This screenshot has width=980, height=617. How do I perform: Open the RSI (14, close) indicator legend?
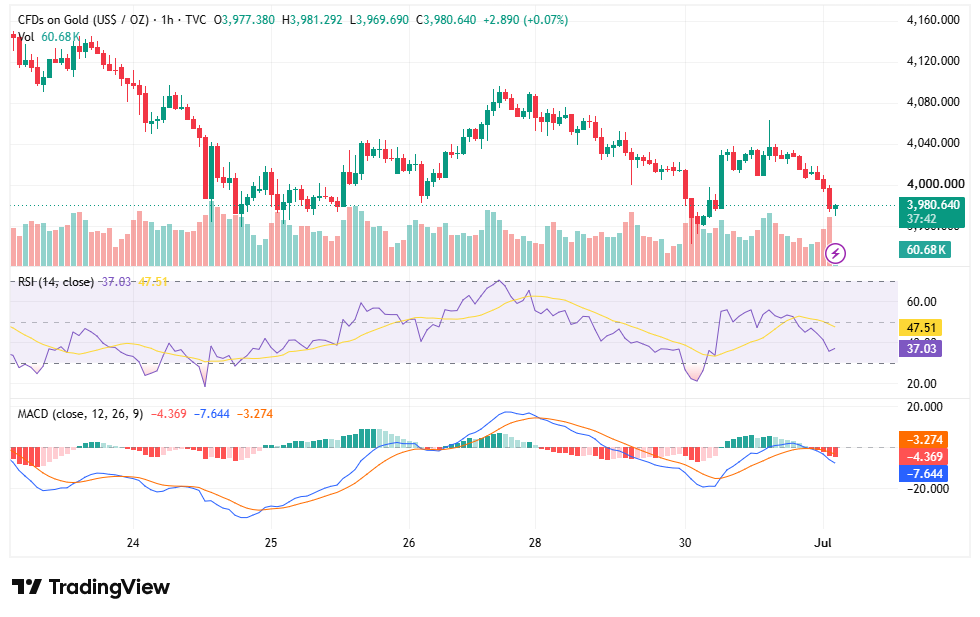coord(56,282)
